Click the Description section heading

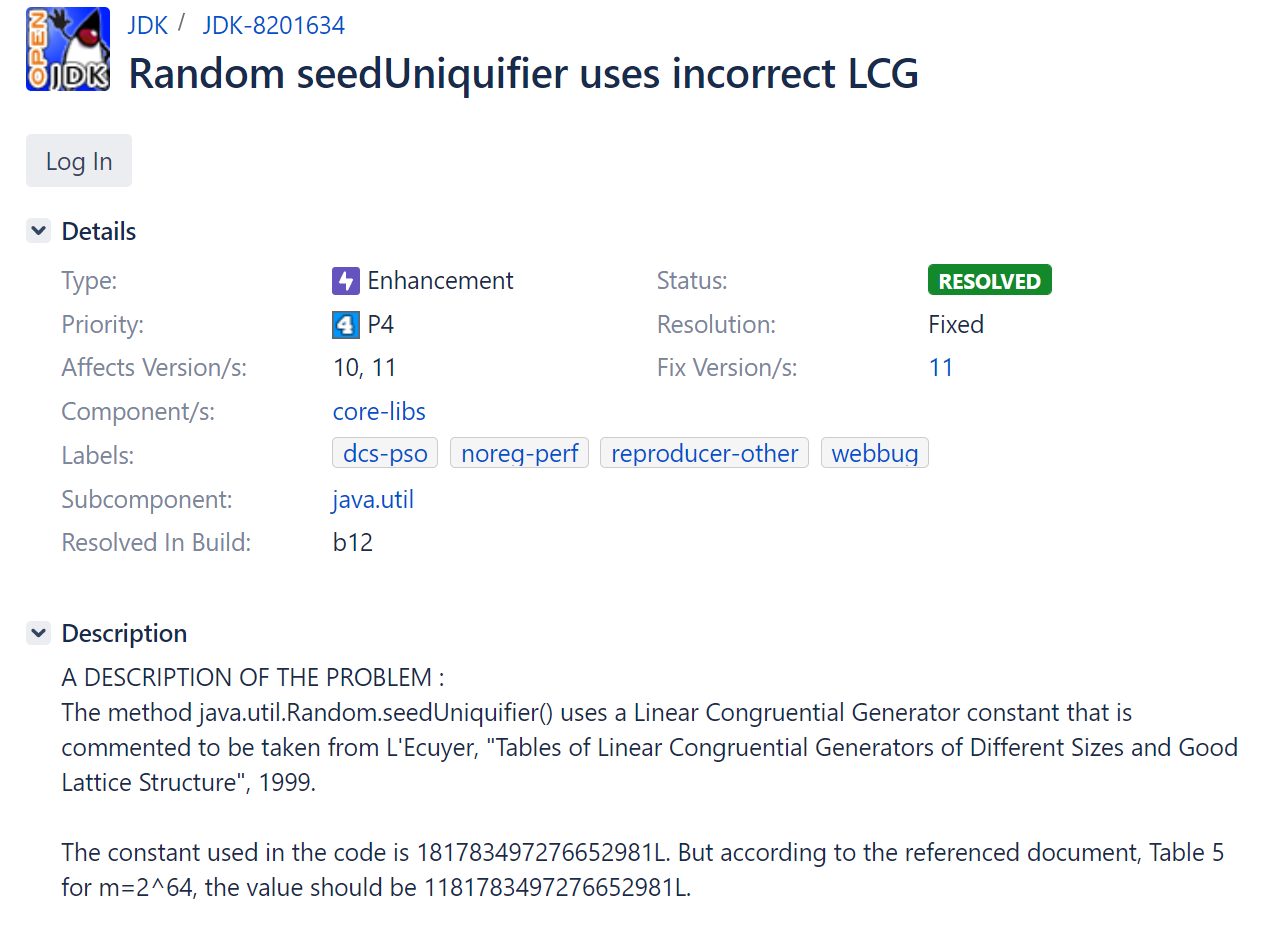point(124,634)
